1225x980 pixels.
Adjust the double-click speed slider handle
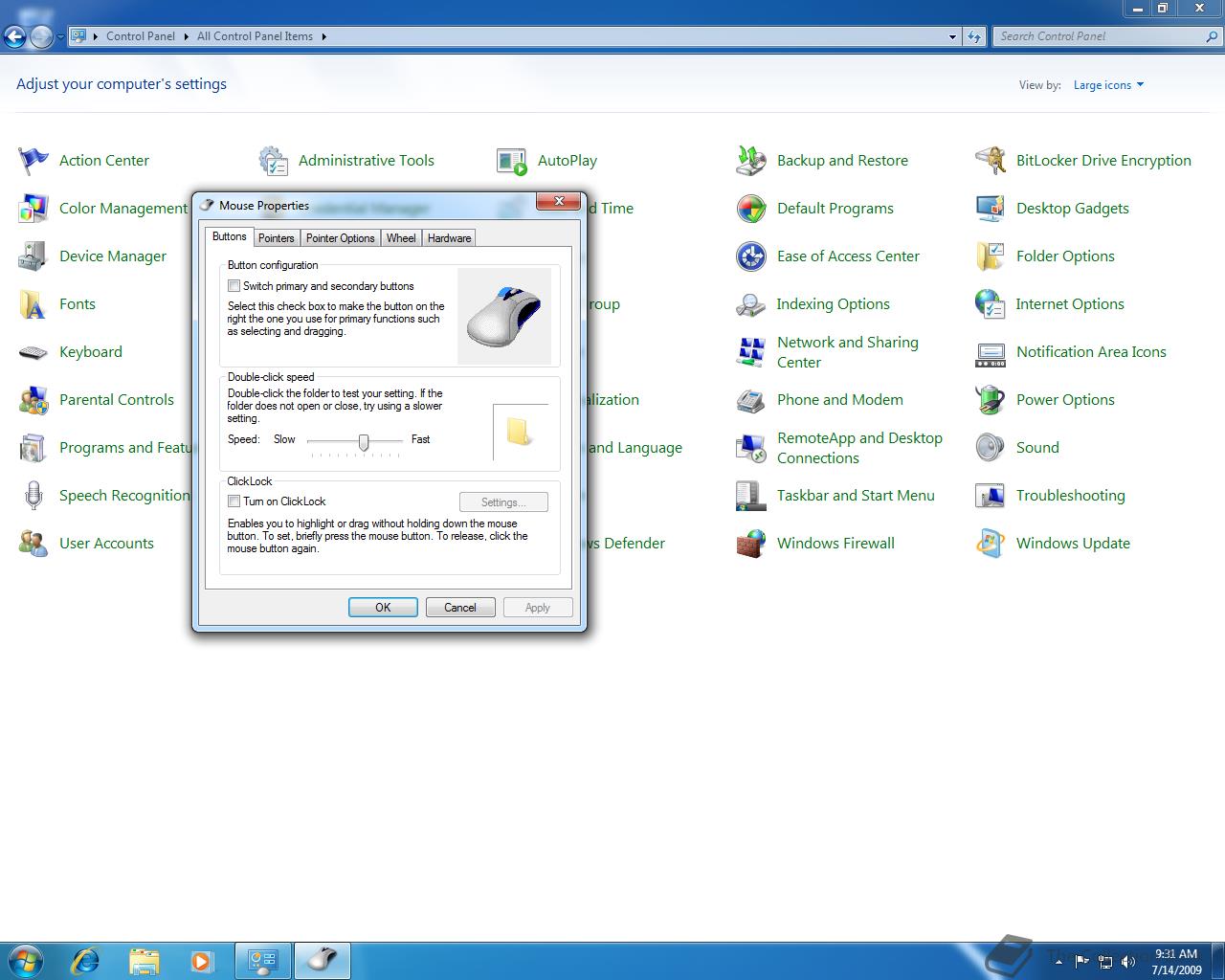tap(364, 441)
